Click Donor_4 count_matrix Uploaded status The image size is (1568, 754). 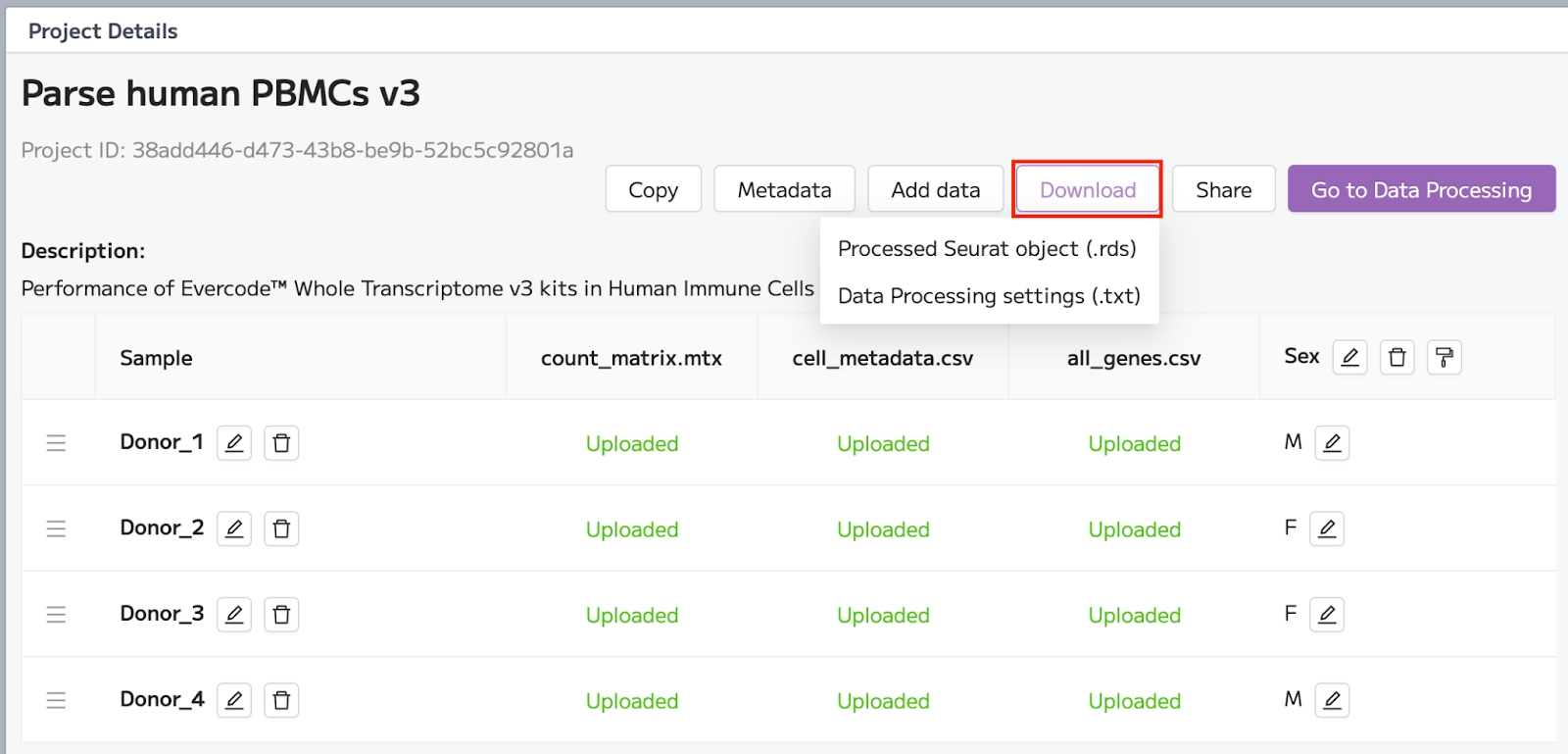coord(632,701)
